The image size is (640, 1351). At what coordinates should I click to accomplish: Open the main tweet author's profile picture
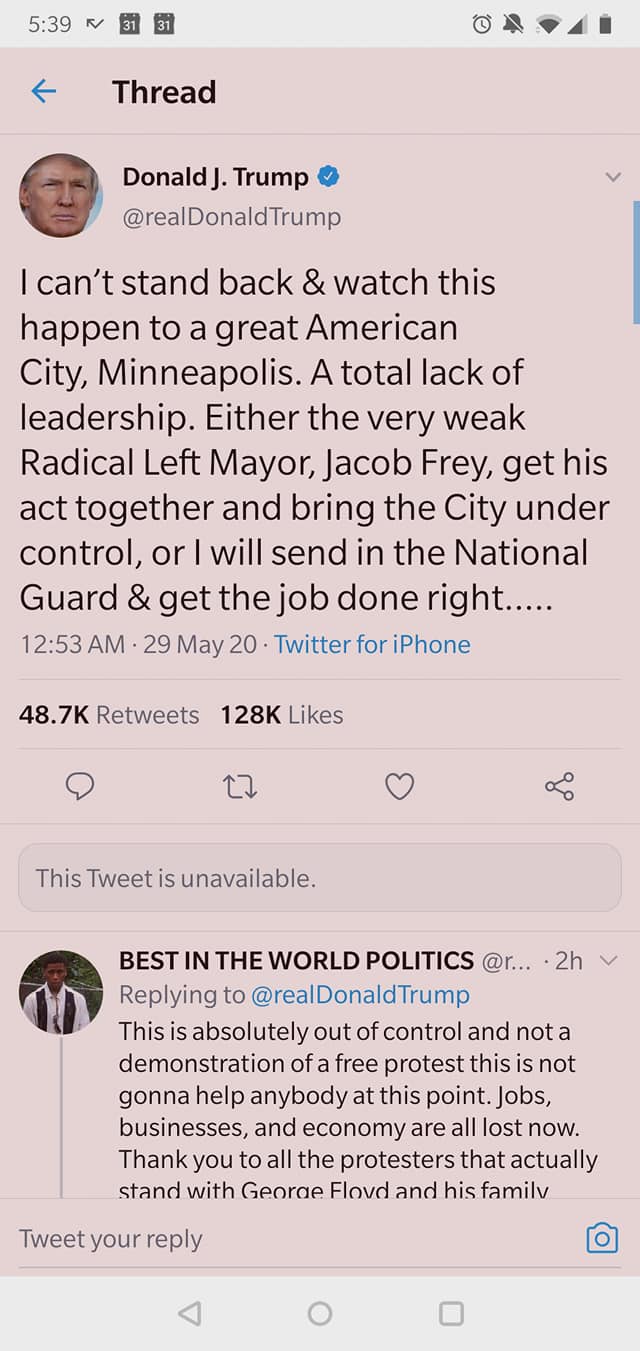point(61,195)
